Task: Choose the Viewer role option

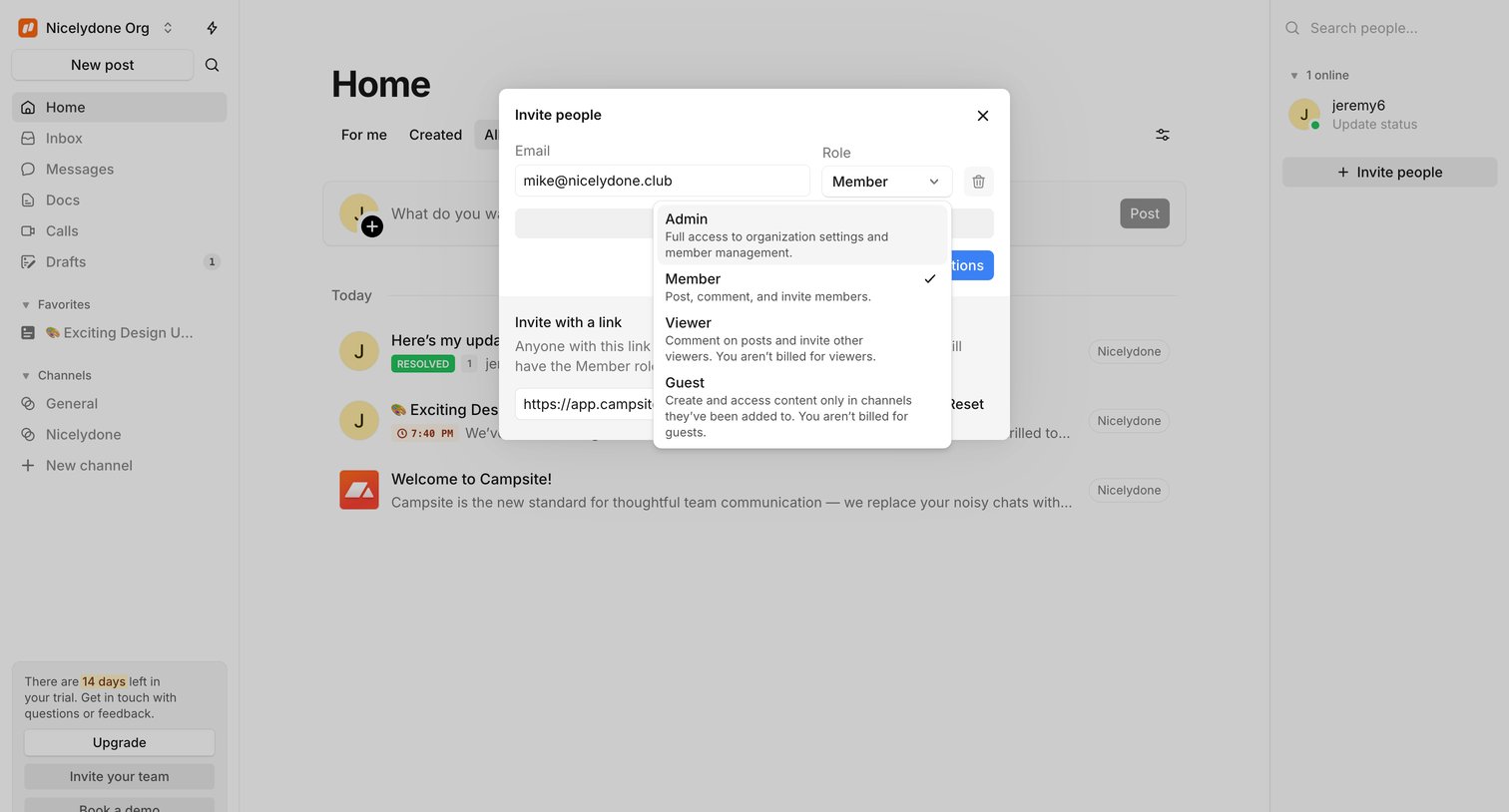Action: (801, 339)
